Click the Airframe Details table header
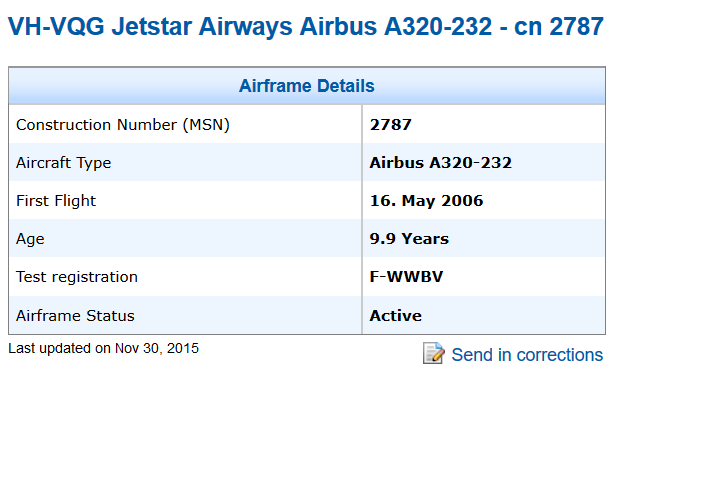Image resolution: width=714 pixels, height=478 pixels. [x=306, y=86]
